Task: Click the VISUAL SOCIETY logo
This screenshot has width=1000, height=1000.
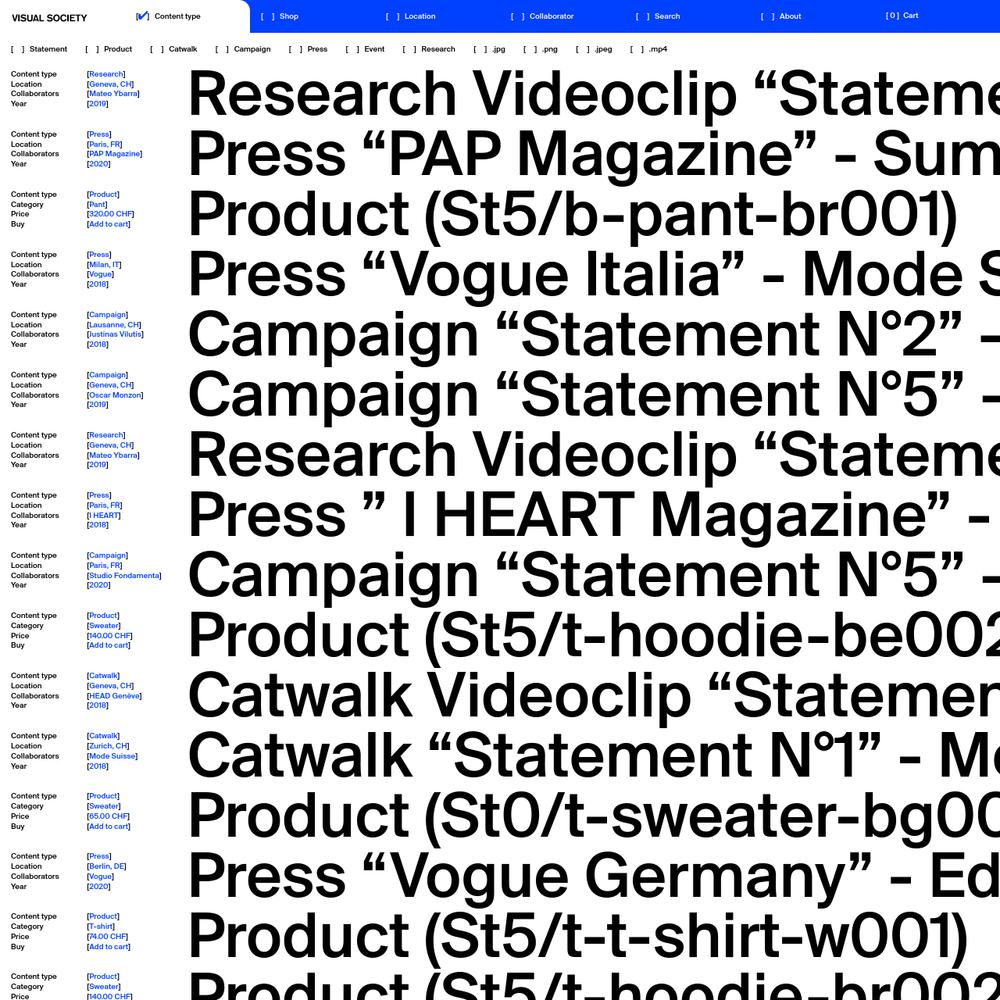Action: (49, 18)
